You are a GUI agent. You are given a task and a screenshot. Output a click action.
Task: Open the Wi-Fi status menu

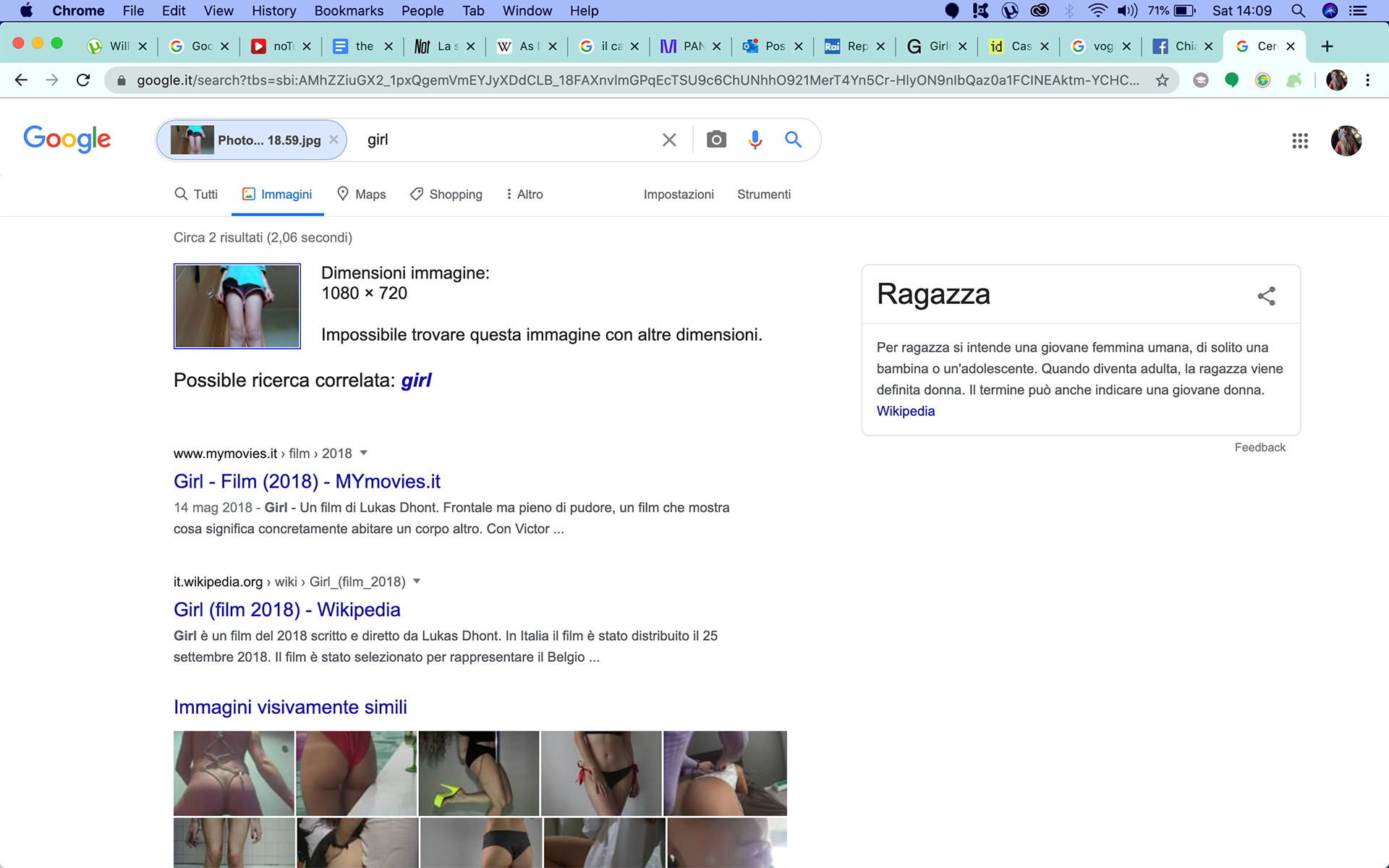(1097, 11)
